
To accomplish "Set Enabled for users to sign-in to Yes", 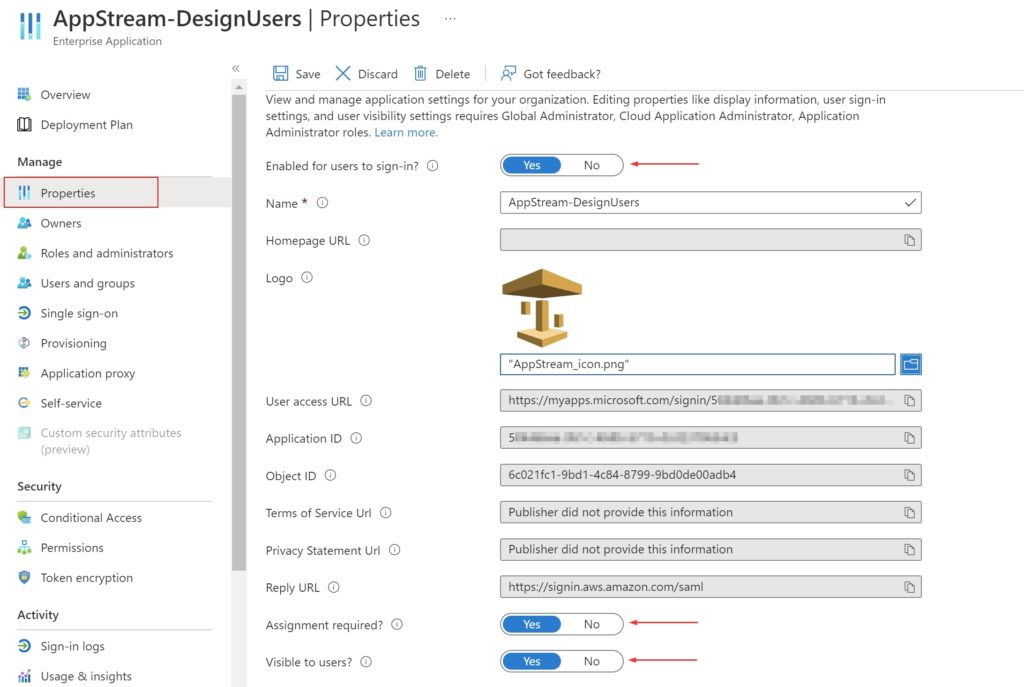I will pos(532,165).
